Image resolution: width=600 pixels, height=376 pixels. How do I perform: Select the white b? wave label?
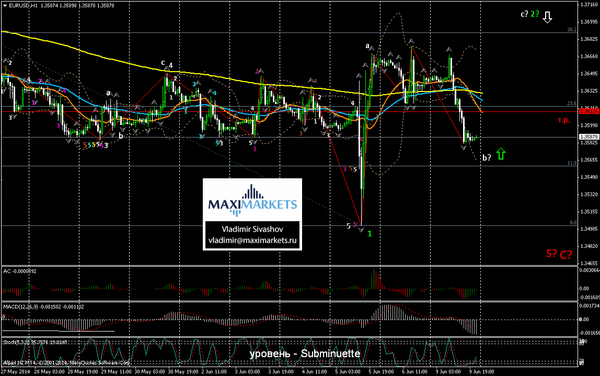point(486,158)
